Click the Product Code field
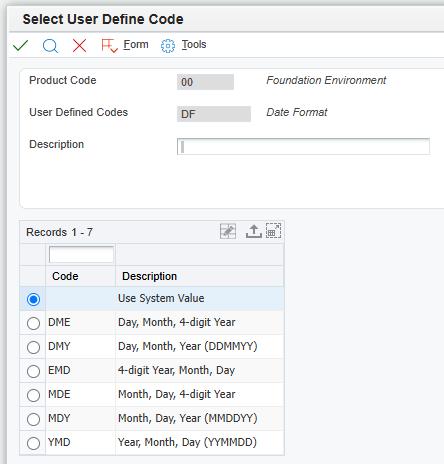The image size is (444, 464). [205, 82]
